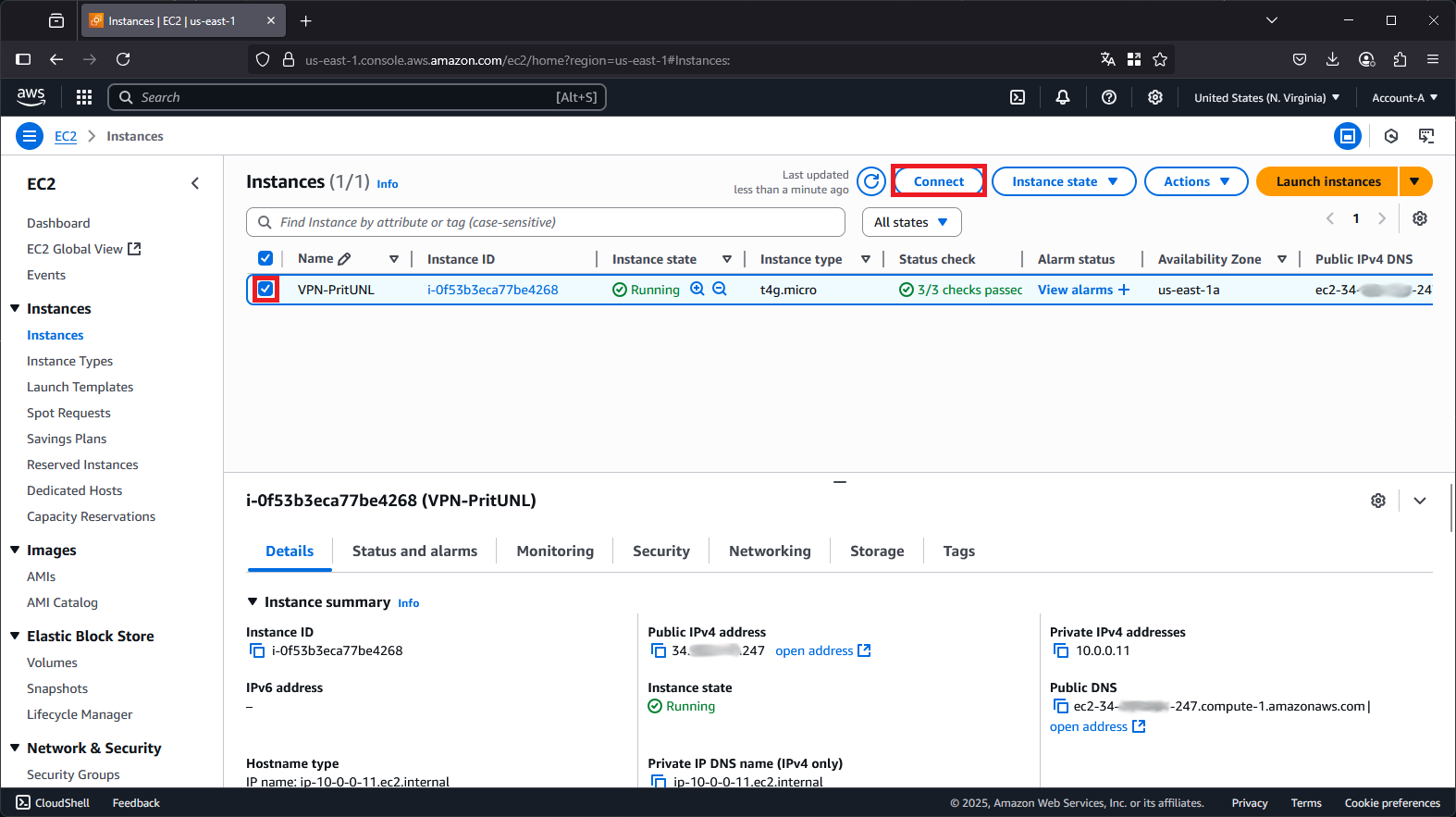This screenshot has width=1456, height=817.
Task: Open details panel settings gear
Action: pyautogui.click(x=1378, y=501)
